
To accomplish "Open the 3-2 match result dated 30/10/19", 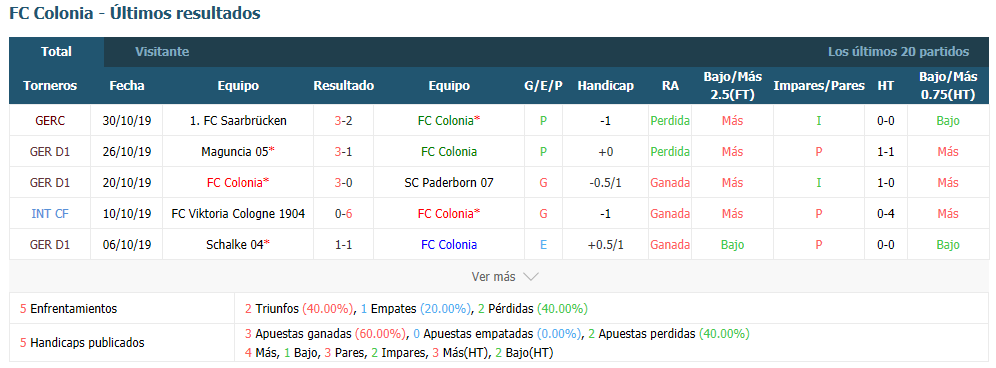I will (x=344, y=120).
